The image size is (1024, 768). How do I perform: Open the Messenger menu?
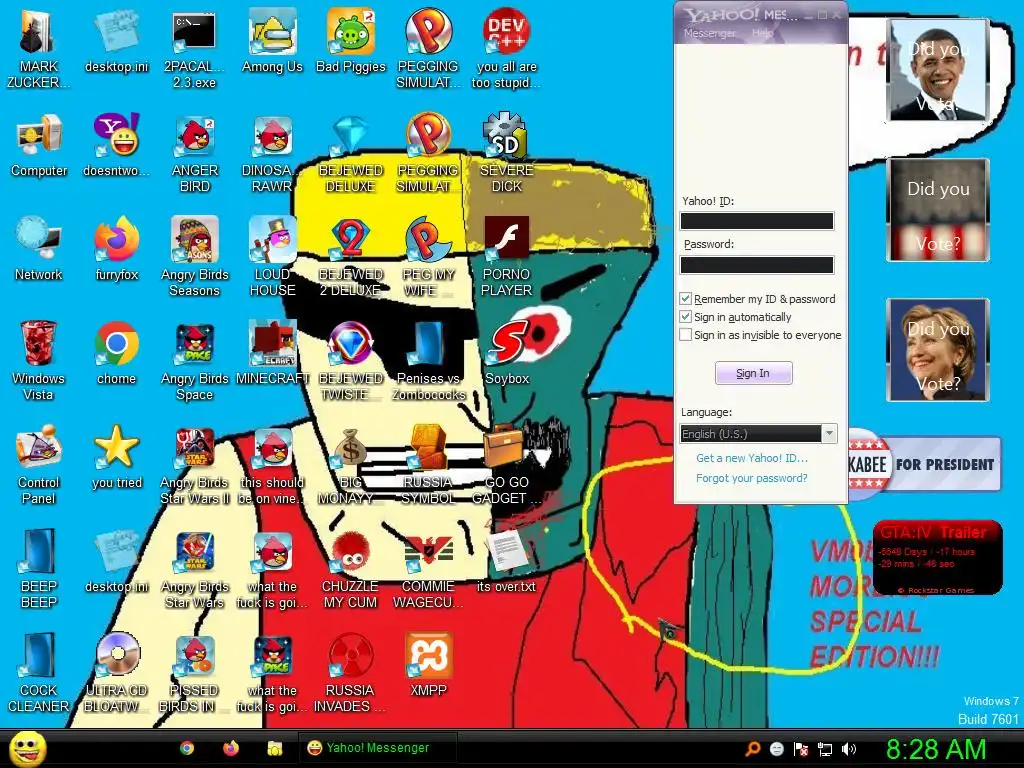click(x=709, y=33)
